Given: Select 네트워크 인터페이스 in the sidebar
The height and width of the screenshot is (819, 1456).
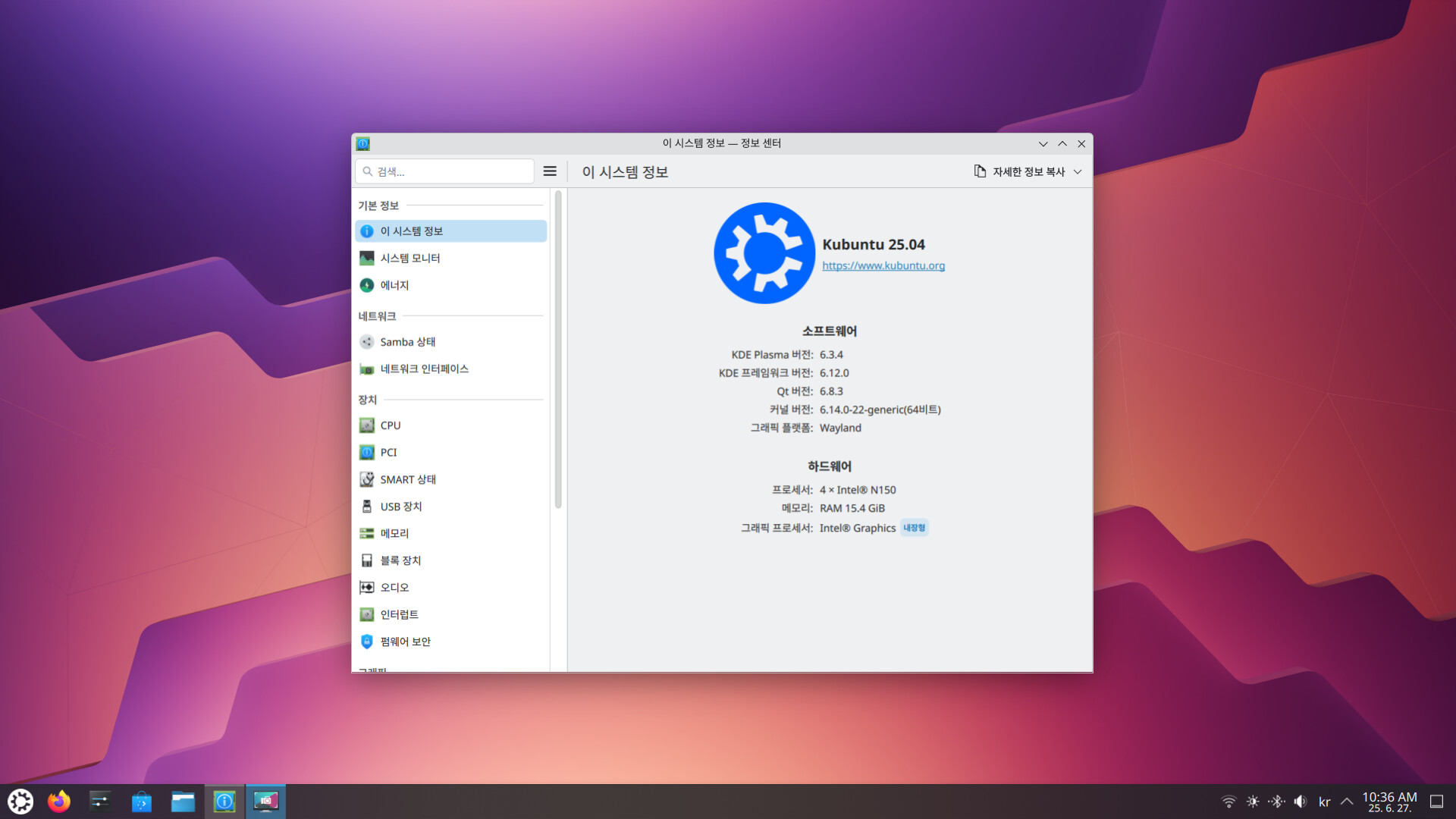Looking at the screenshot, I should (424, 369).
